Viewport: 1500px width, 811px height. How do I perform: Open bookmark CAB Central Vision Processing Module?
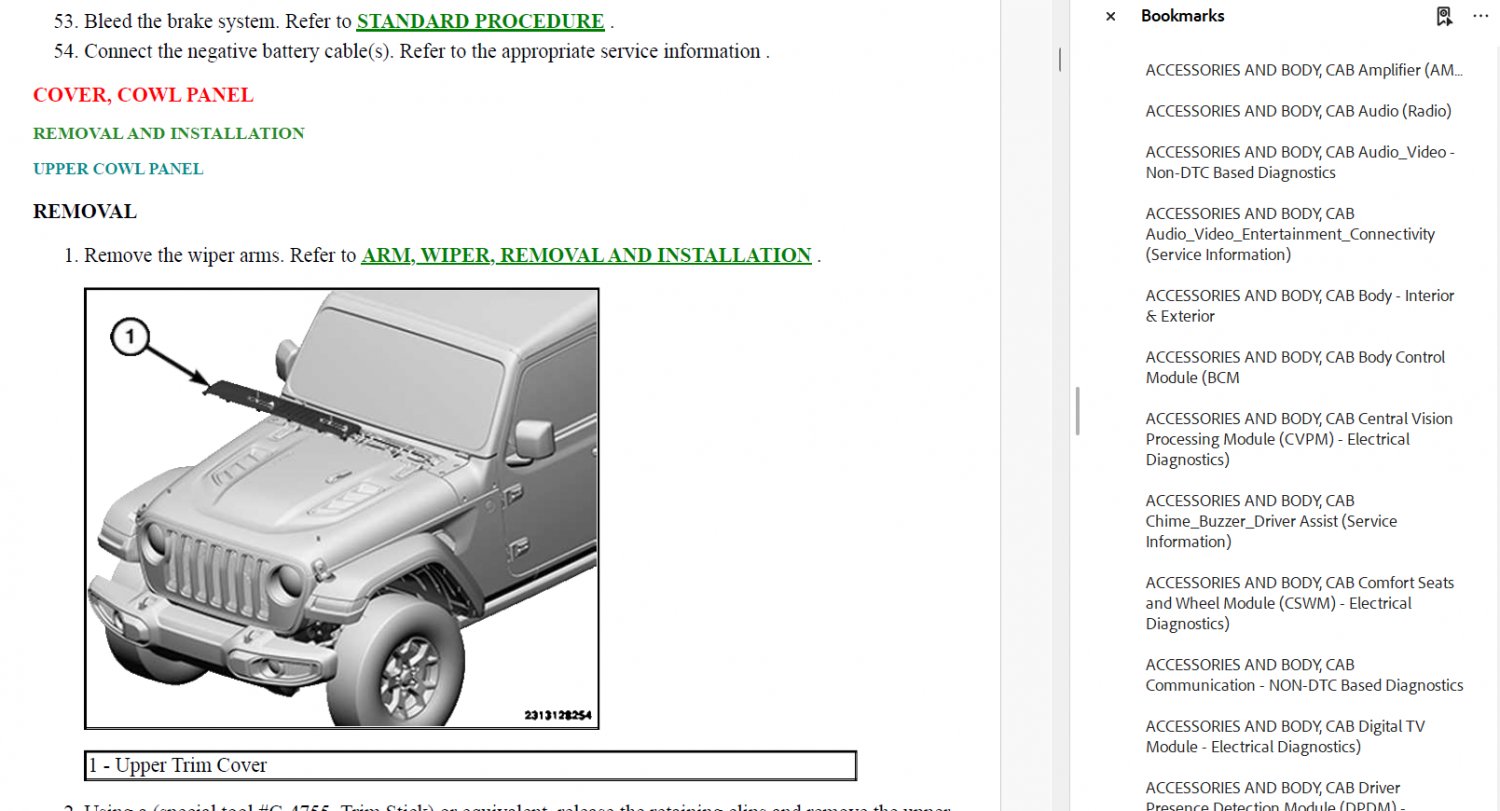point(1299,439)
